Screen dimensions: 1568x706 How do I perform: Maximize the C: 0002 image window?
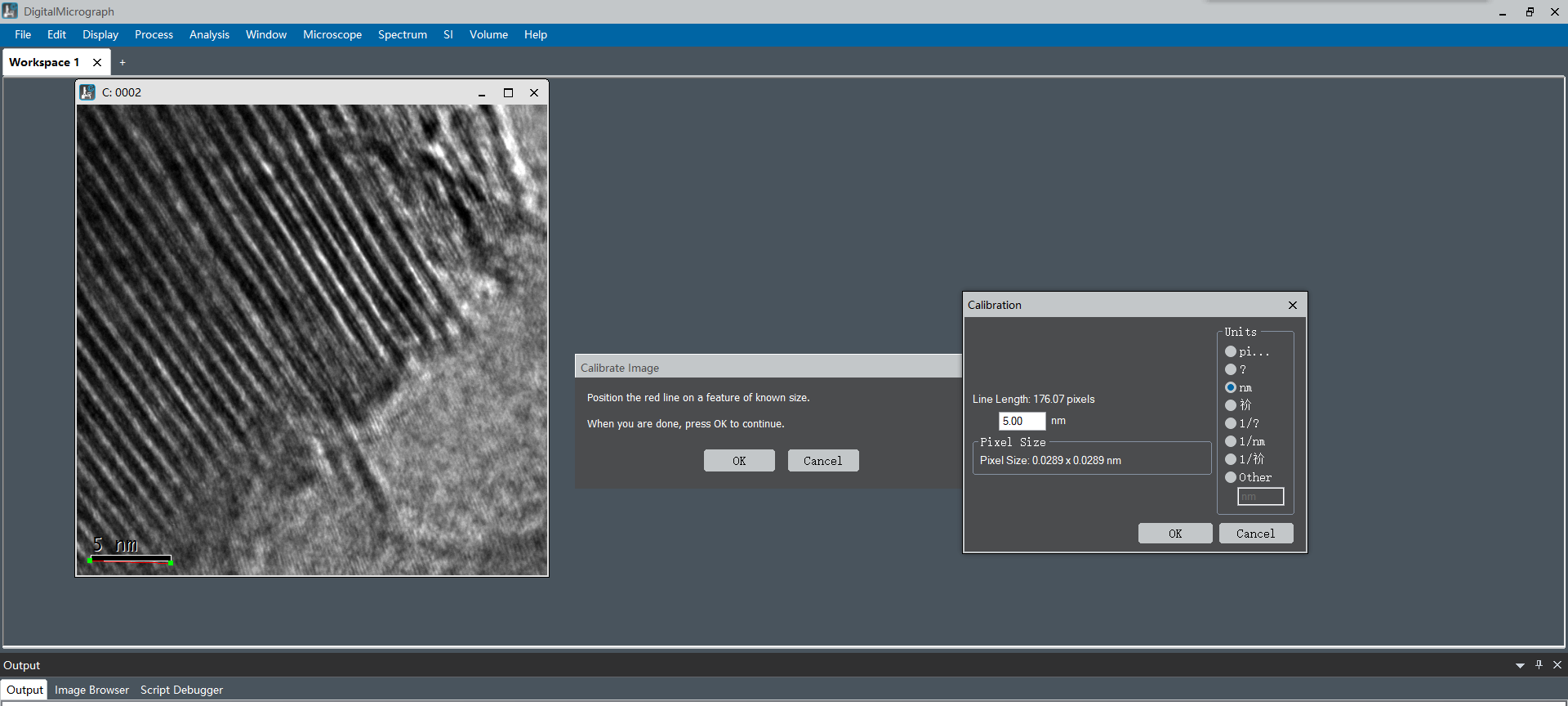pos(508,93)
